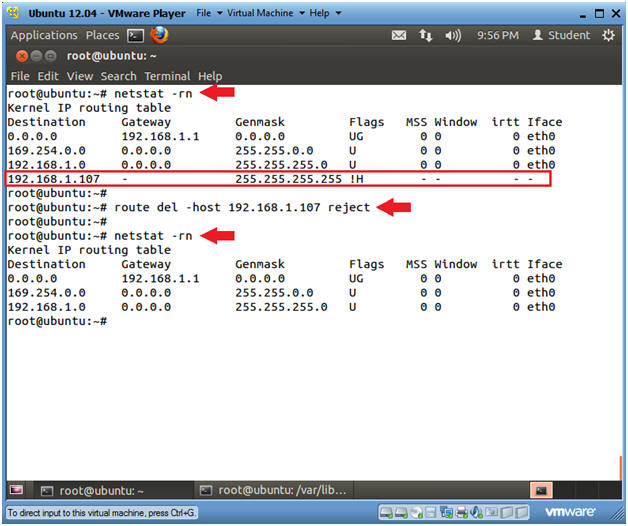Open the network connections indicator
The width and height of the screenshot is (628, 526).
(425, 36)
